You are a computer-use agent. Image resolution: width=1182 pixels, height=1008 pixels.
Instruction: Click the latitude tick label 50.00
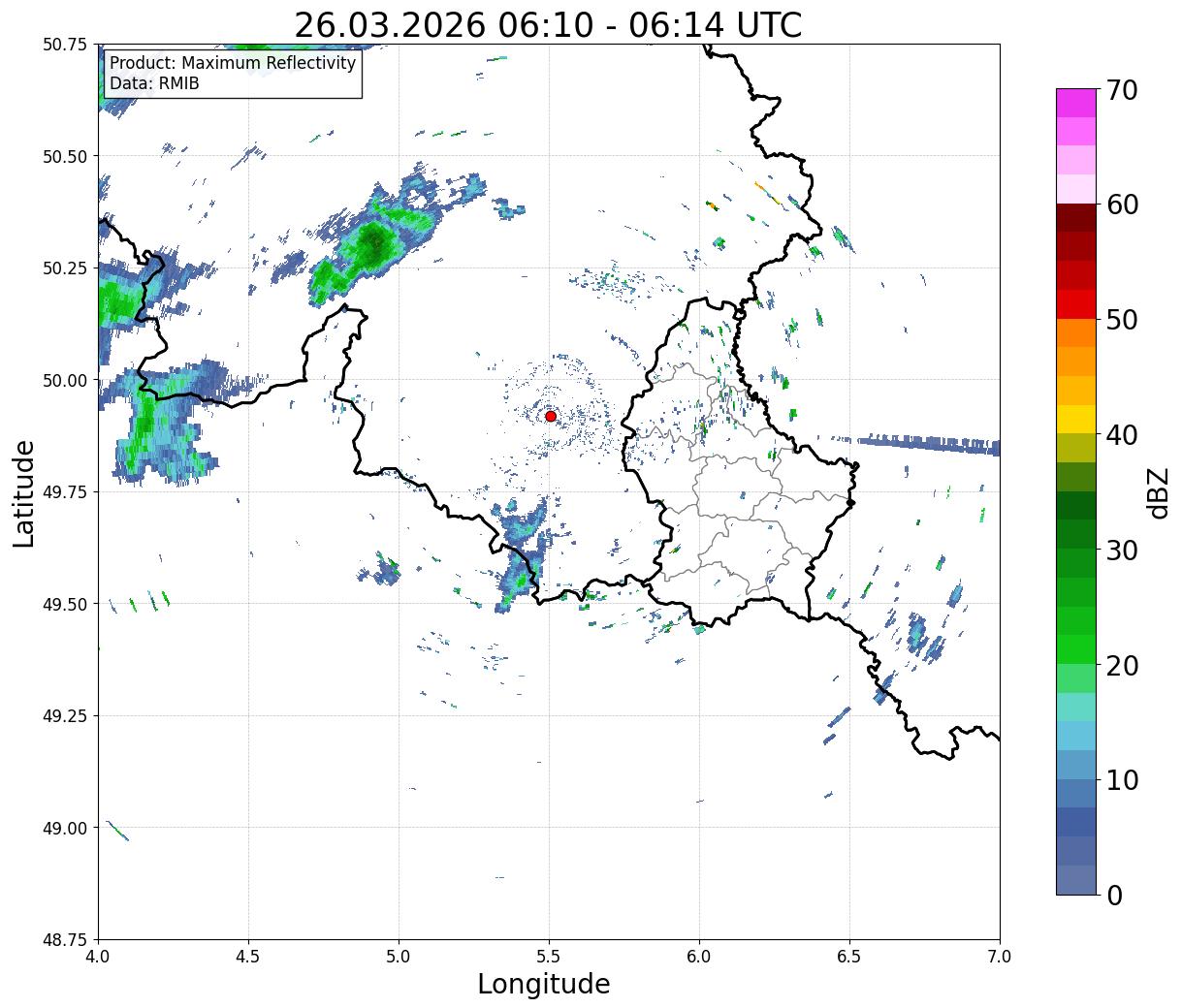tap(65, 380)
